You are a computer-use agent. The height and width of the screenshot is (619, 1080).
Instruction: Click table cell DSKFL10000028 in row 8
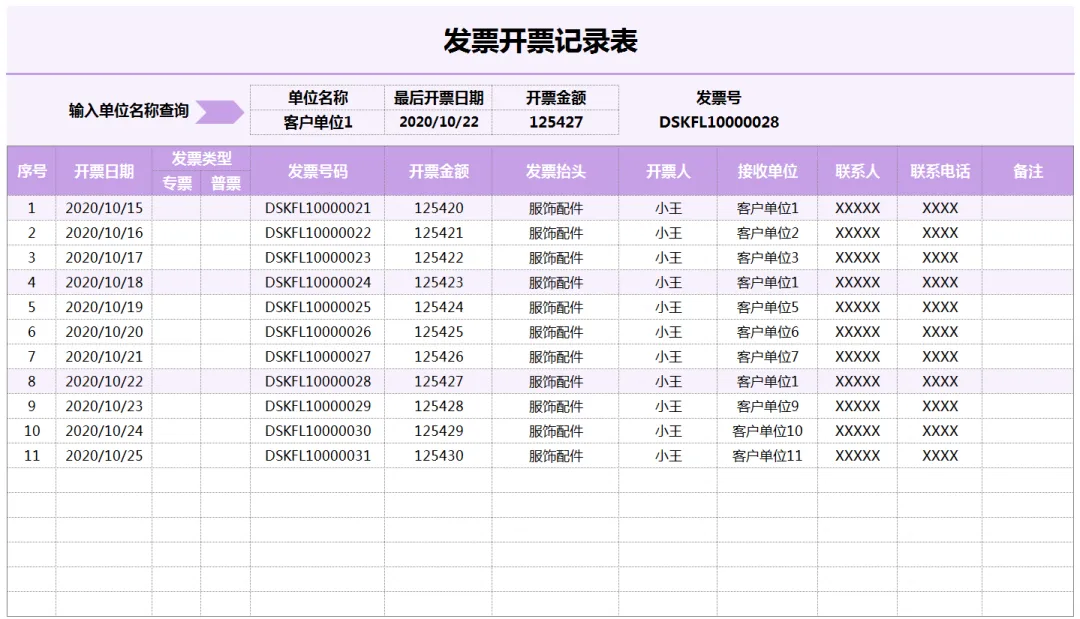tap(318, 381)
